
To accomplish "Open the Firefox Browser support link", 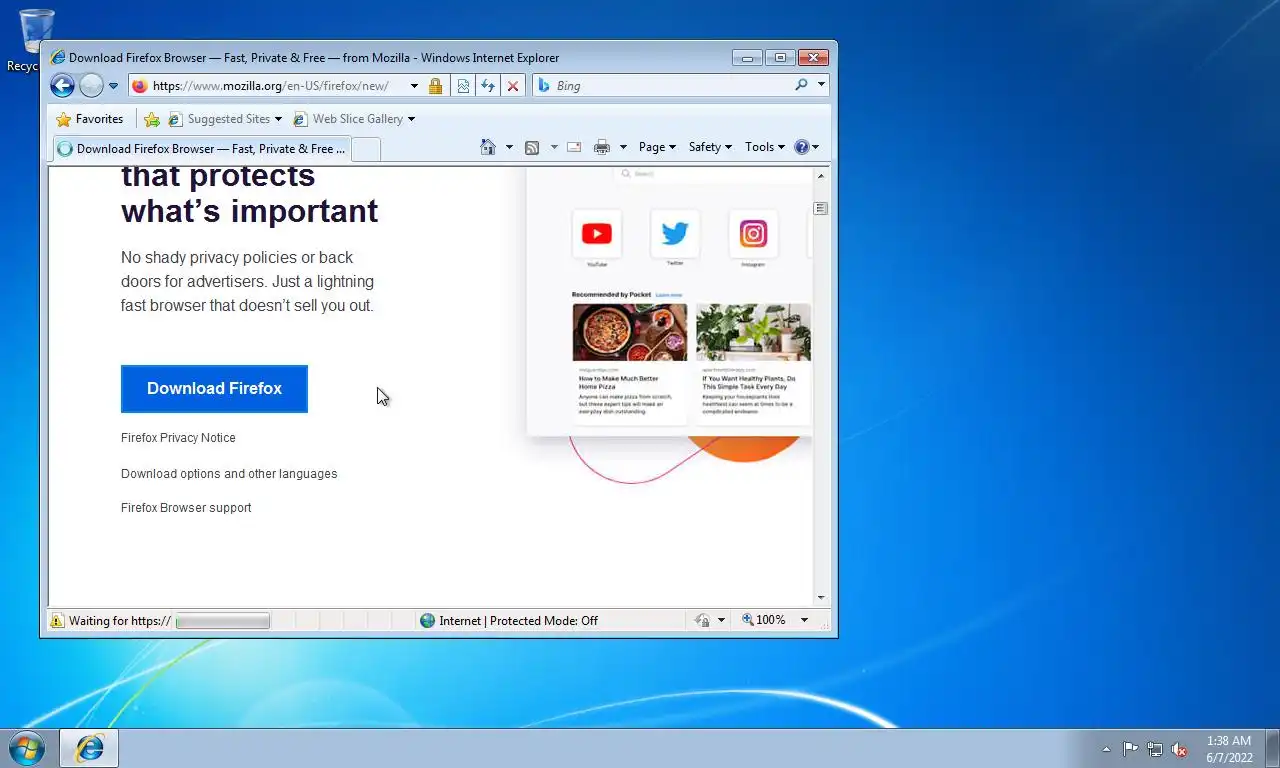I will click(186, 508).
